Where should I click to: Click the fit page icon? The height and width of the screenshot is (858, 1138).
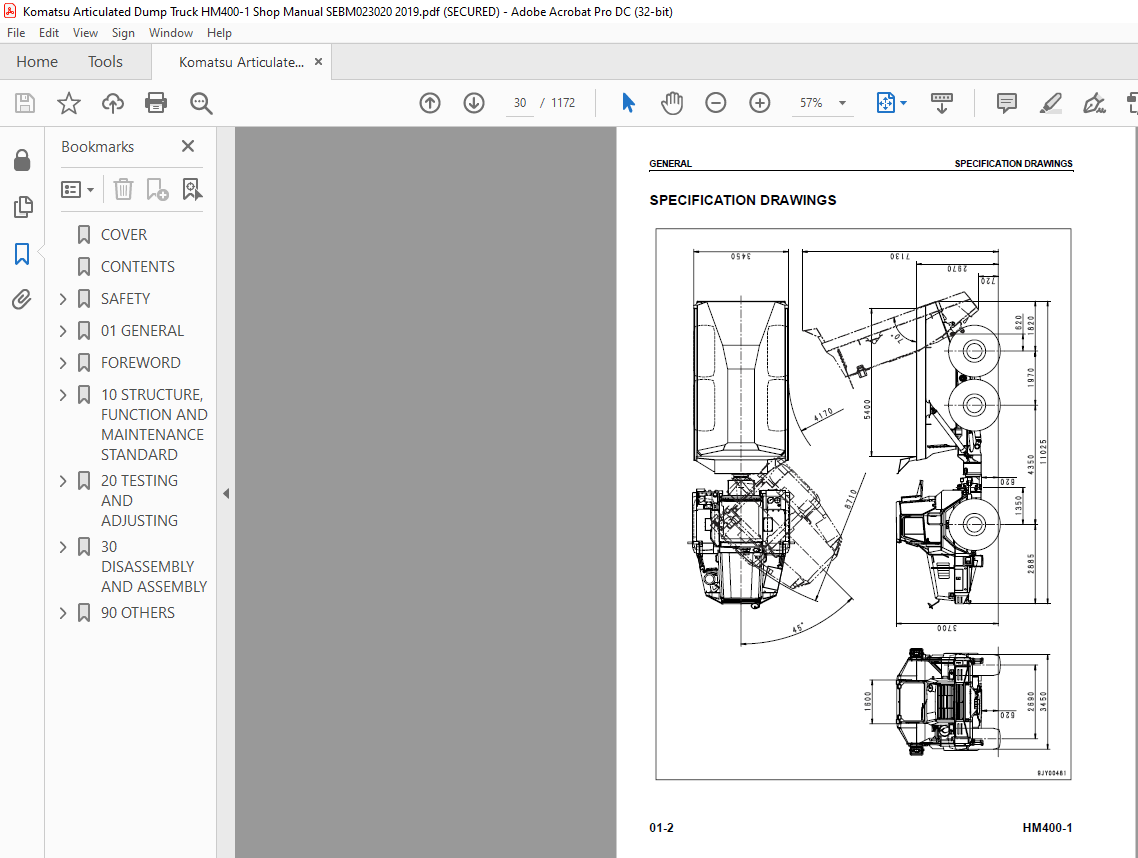885,103
